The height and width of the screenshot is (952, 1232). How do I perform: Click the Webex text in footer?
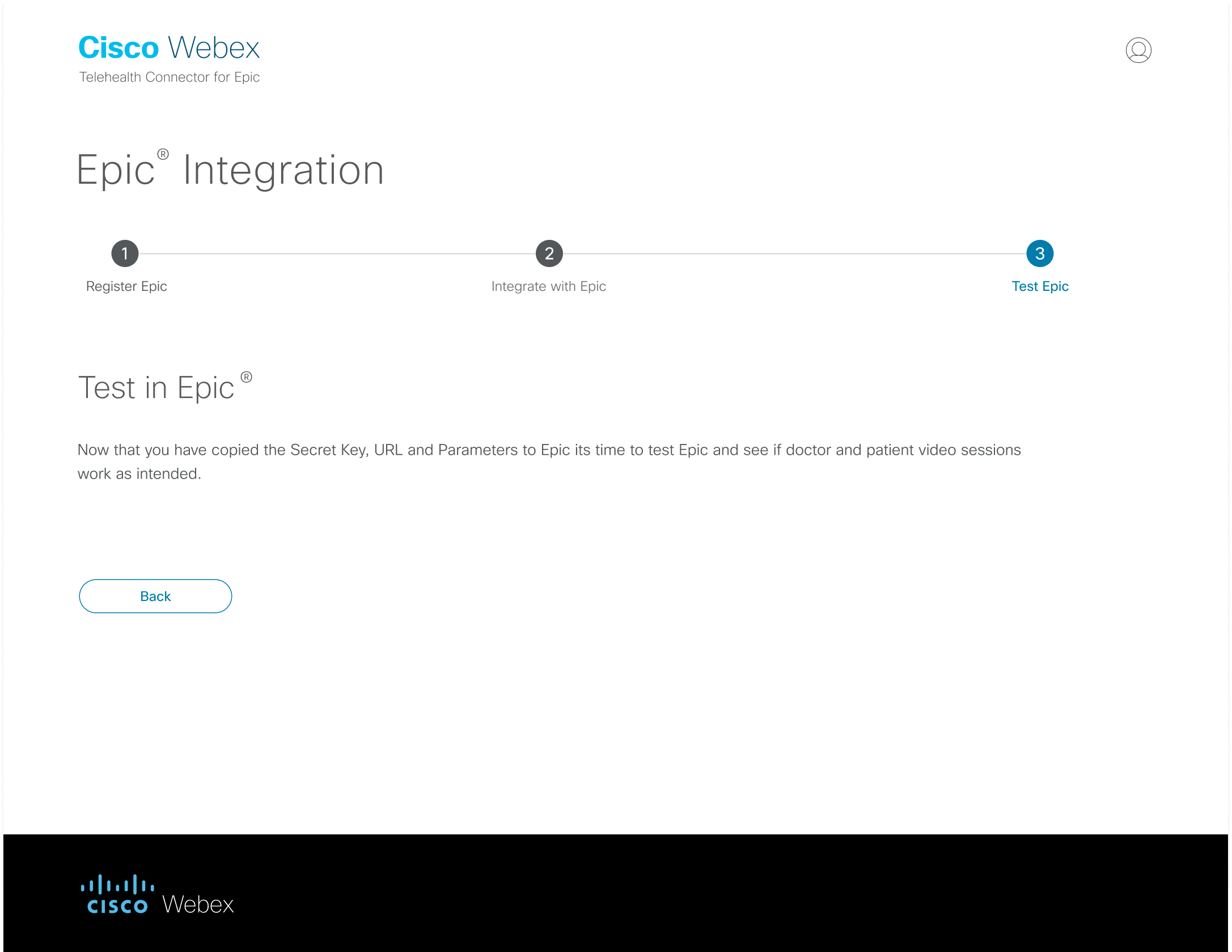pos(198,904)
